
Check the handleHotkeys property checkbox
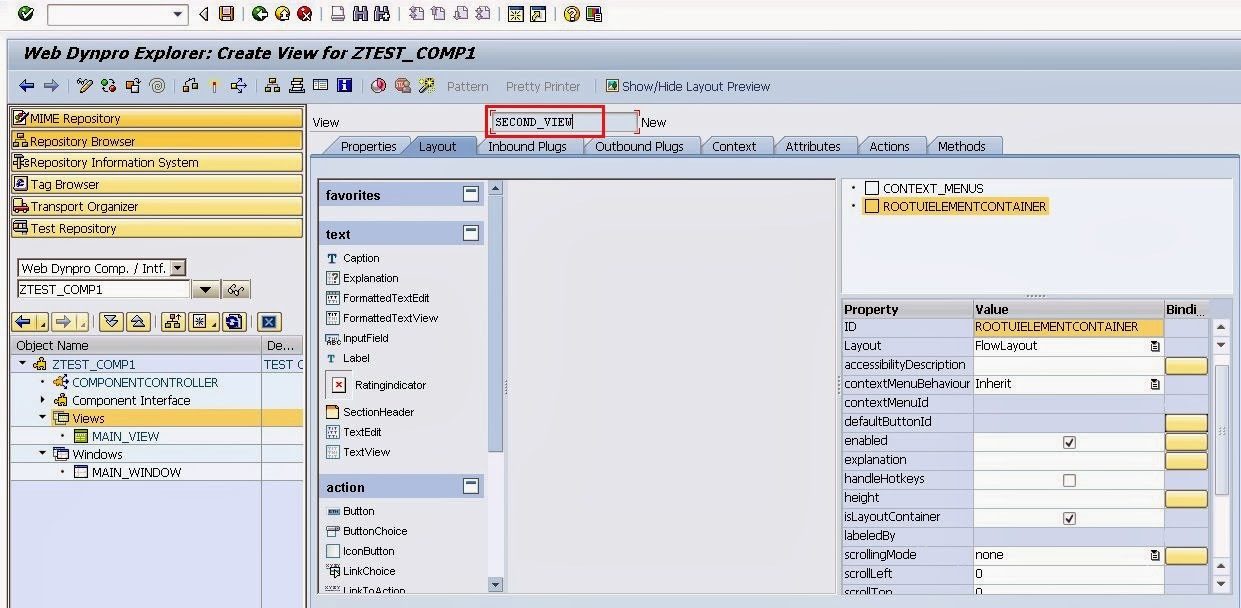pyautogui.click(x=1069, y=480)
